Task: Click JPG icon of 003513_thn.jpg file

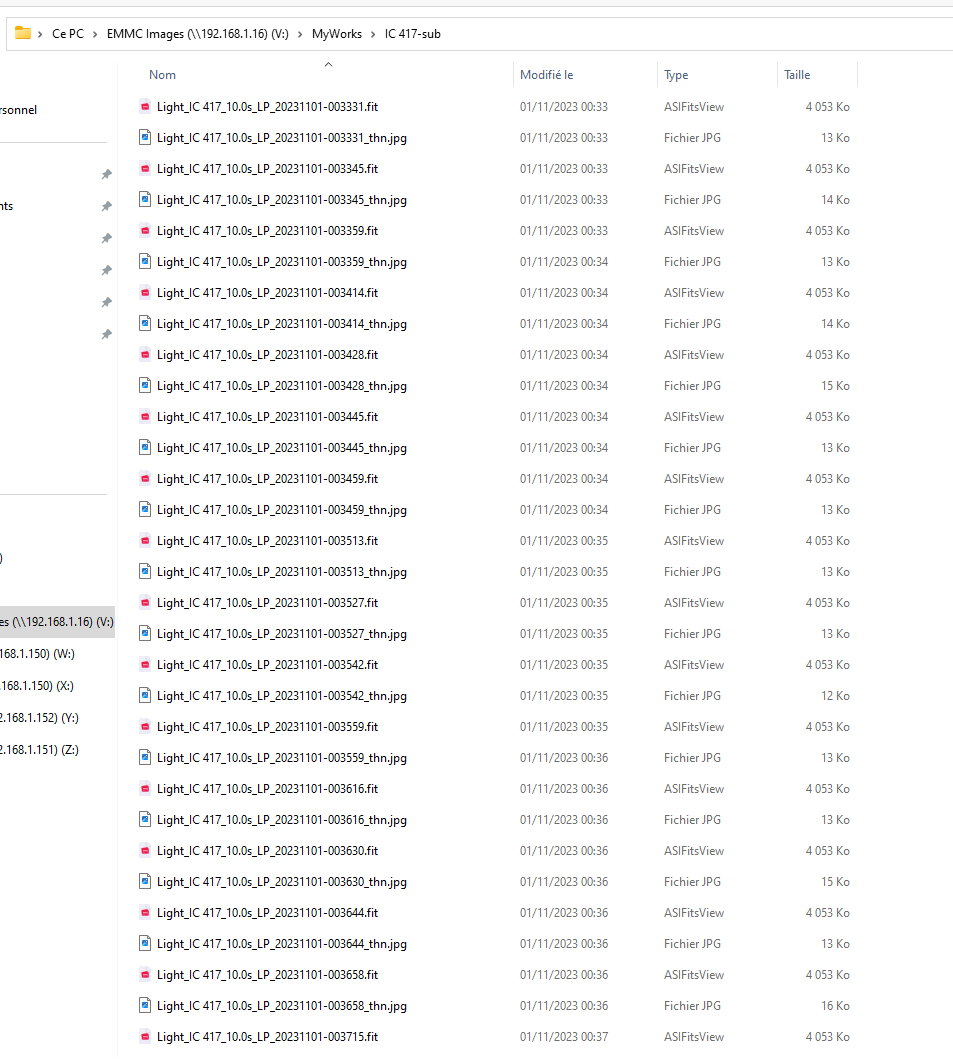Action: pyautogui.click(x=145, y=572)
